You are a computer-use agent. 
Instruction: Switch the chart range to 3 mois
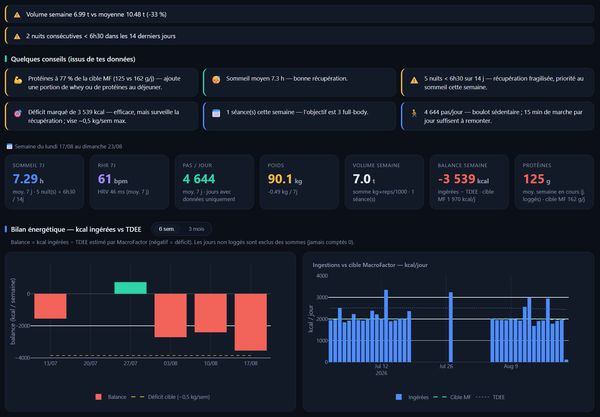pos(196,229)
